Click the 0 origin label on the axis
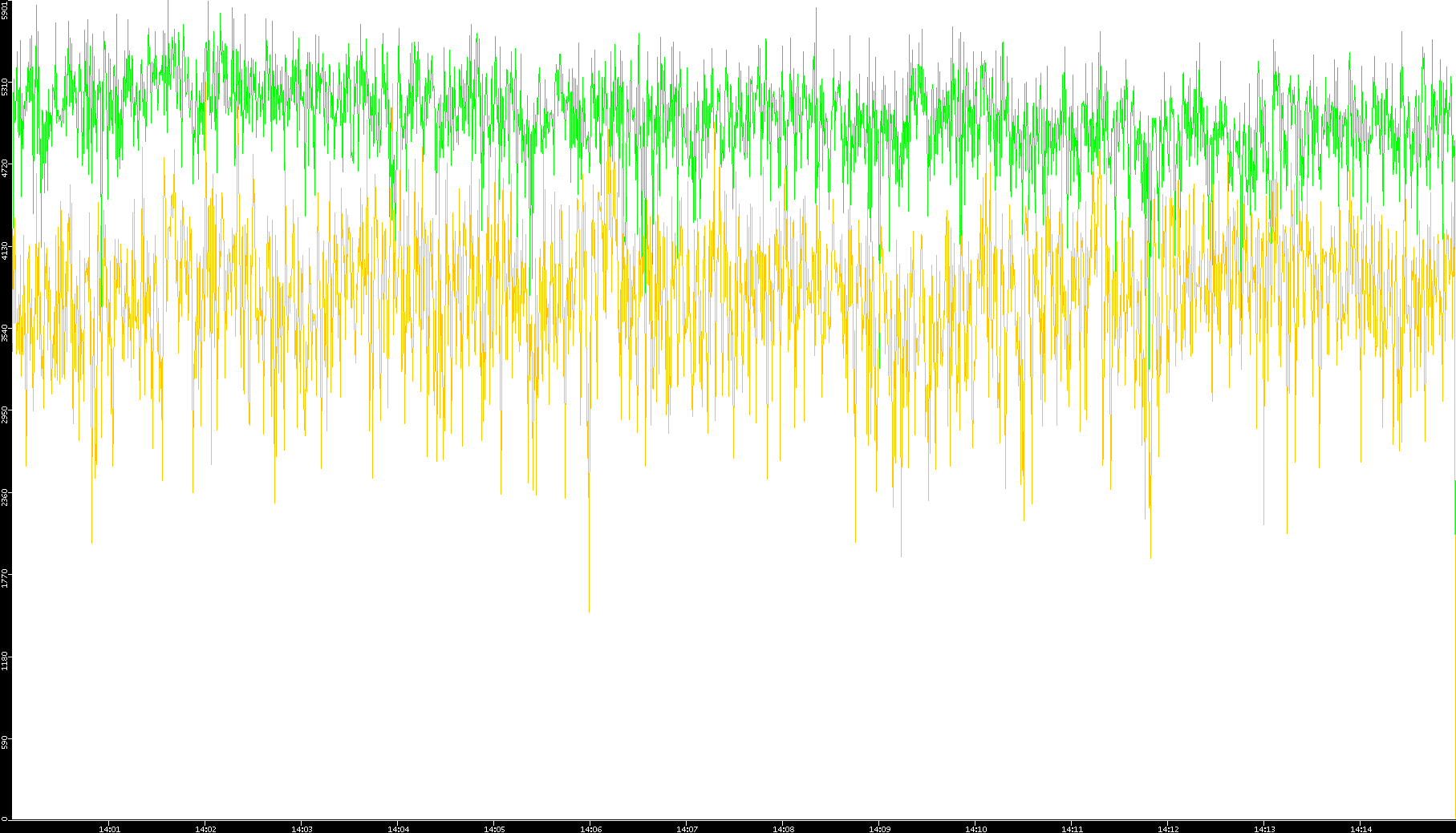The image size is (1456, 833). [4, 819]
